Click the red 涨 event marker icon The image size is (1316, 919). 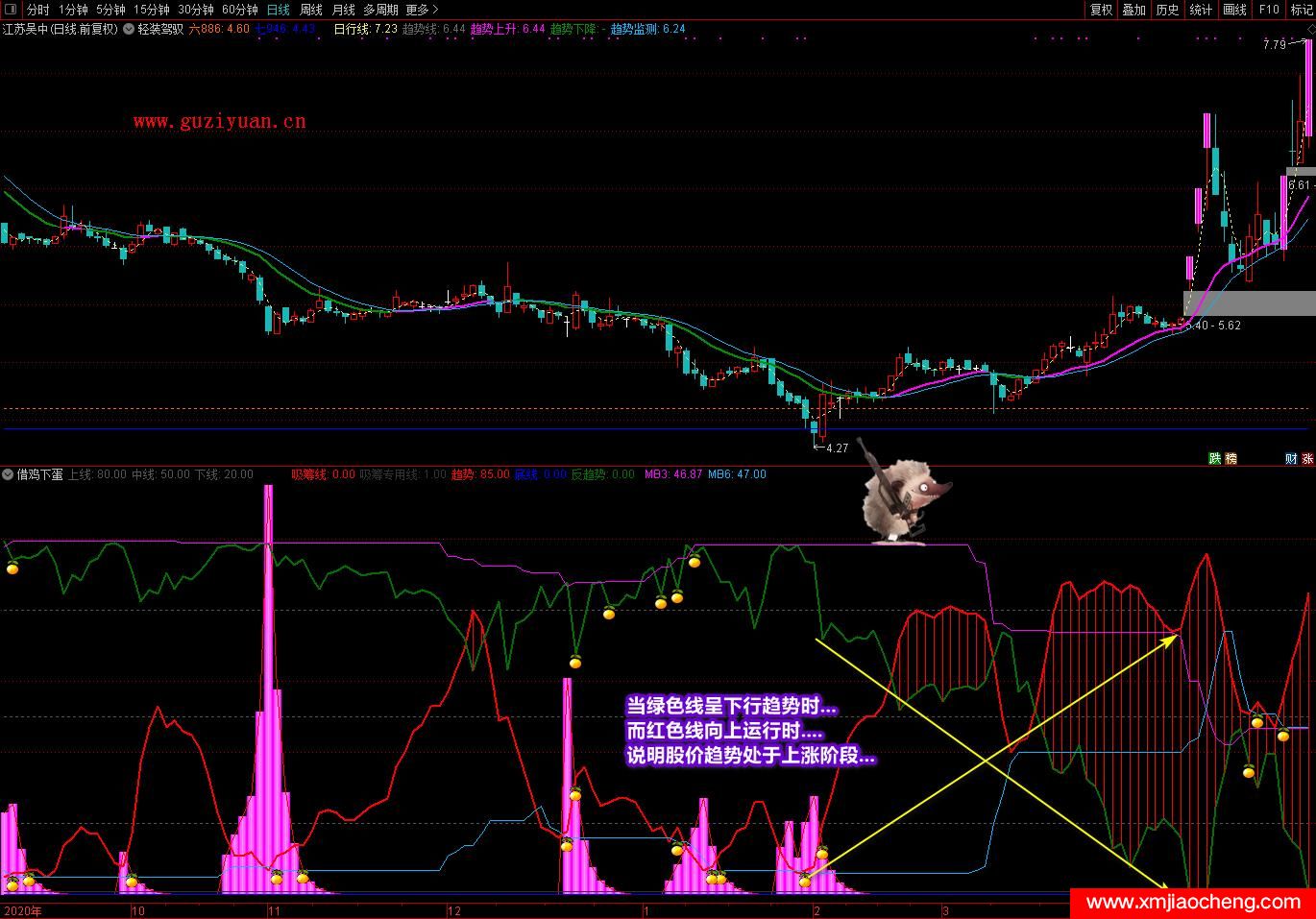pos(1307,459)
